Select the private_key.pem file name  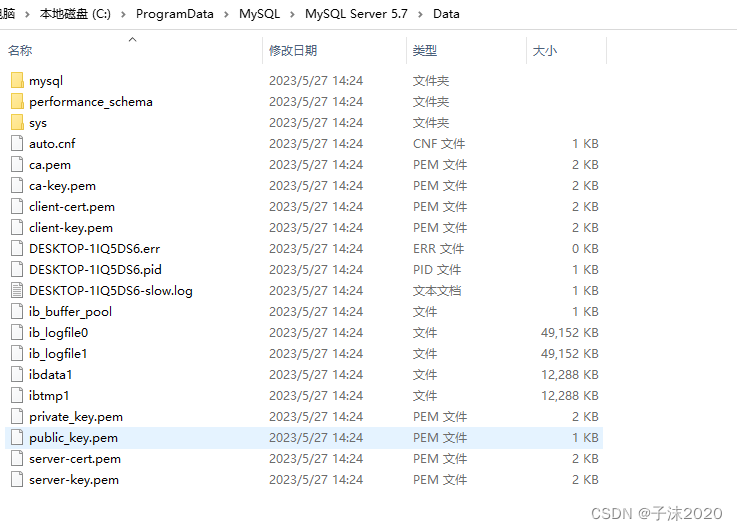coord(76,417)
